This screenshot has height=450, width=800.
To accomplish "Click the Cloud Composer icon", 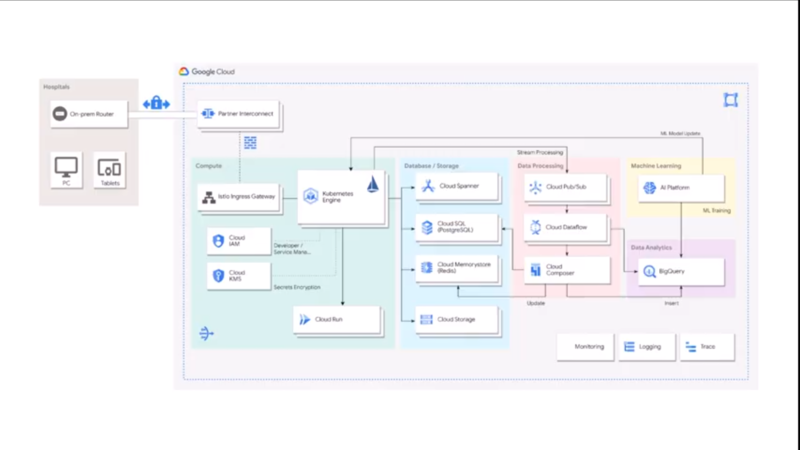I will pos(535,269).
